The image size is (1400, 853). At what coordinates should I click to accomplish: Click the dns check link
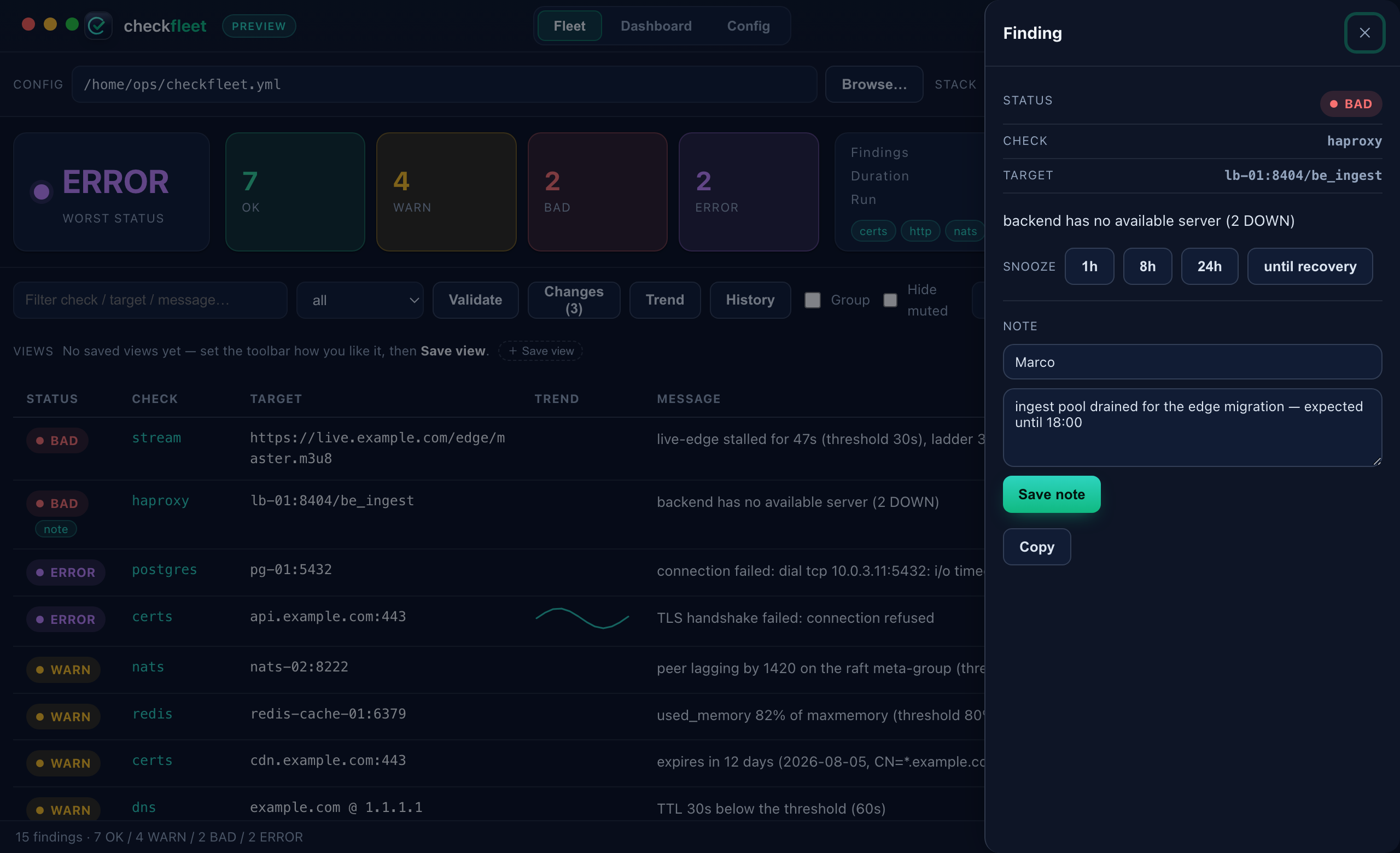144,807
